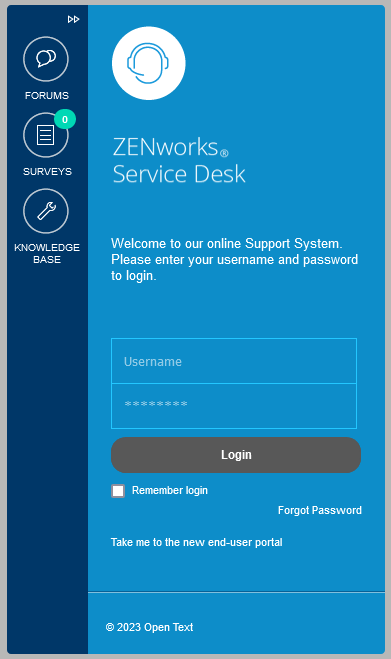Screen dimensions: 391x659
Task: Click the green survey count badge
Action: [x=65, y=119]
